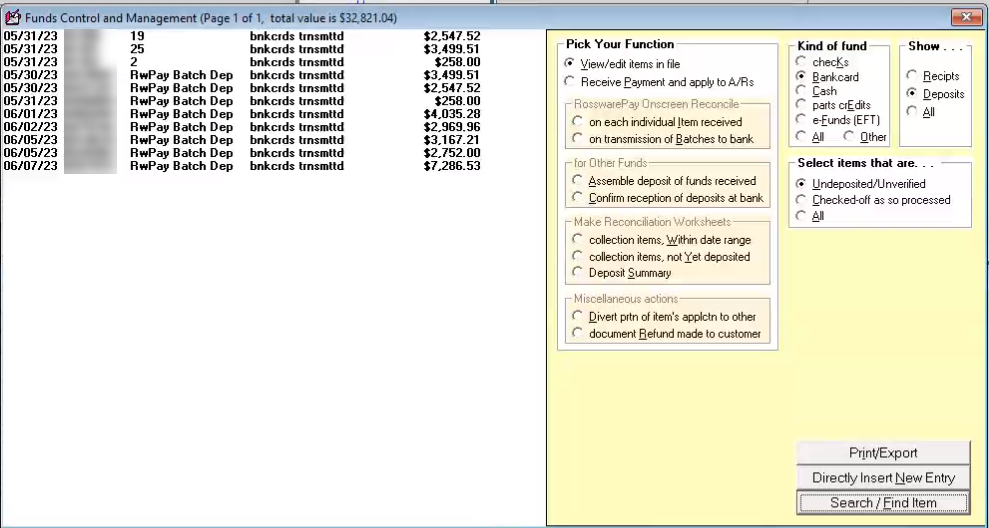The image size is (989, 528).
Task: Close the Funds Control and Management window
Action: click(966, 17)
